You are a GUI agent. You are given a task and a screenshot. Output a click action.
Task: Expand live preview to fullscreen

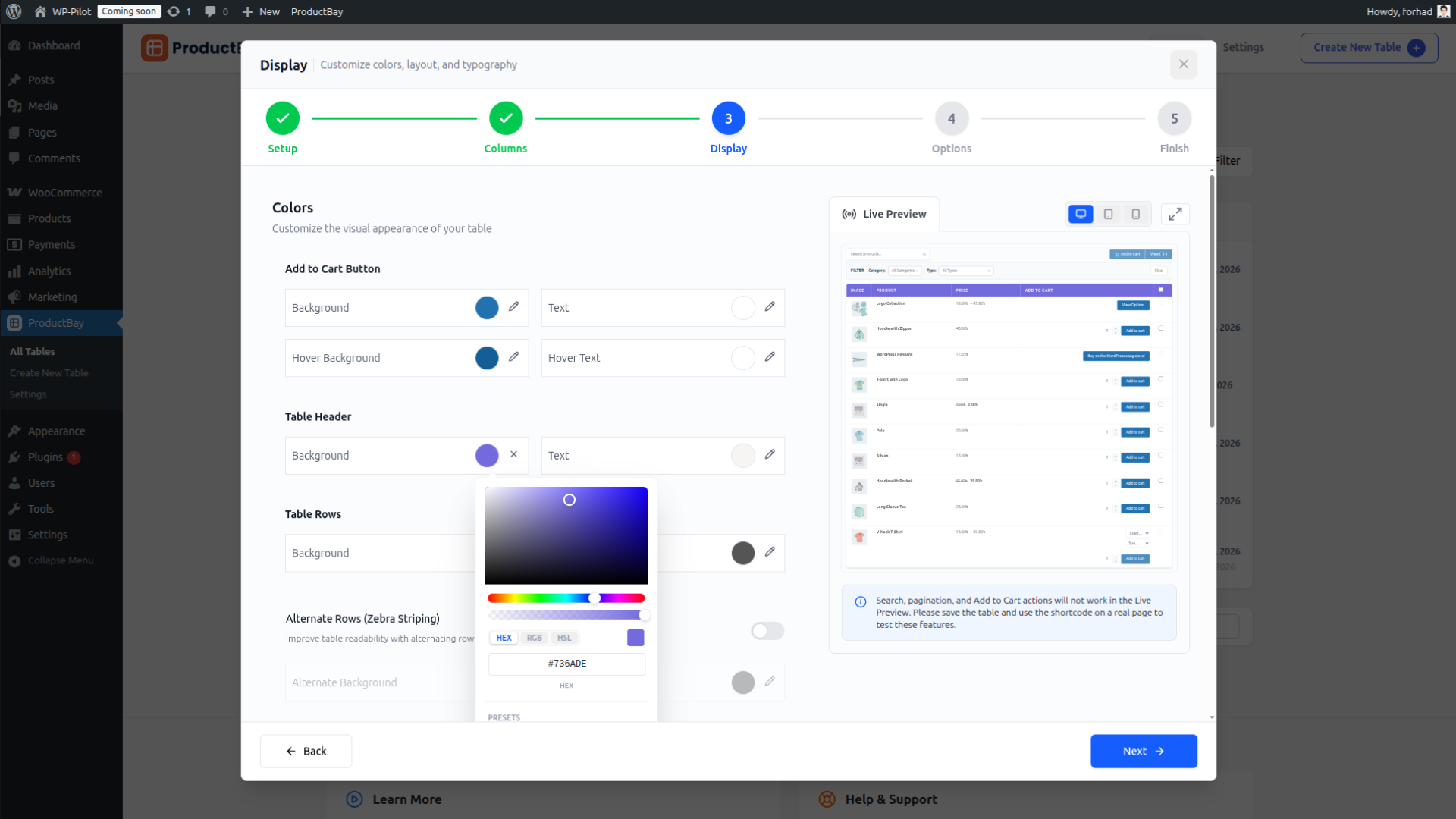click(x=1175, y=214)
